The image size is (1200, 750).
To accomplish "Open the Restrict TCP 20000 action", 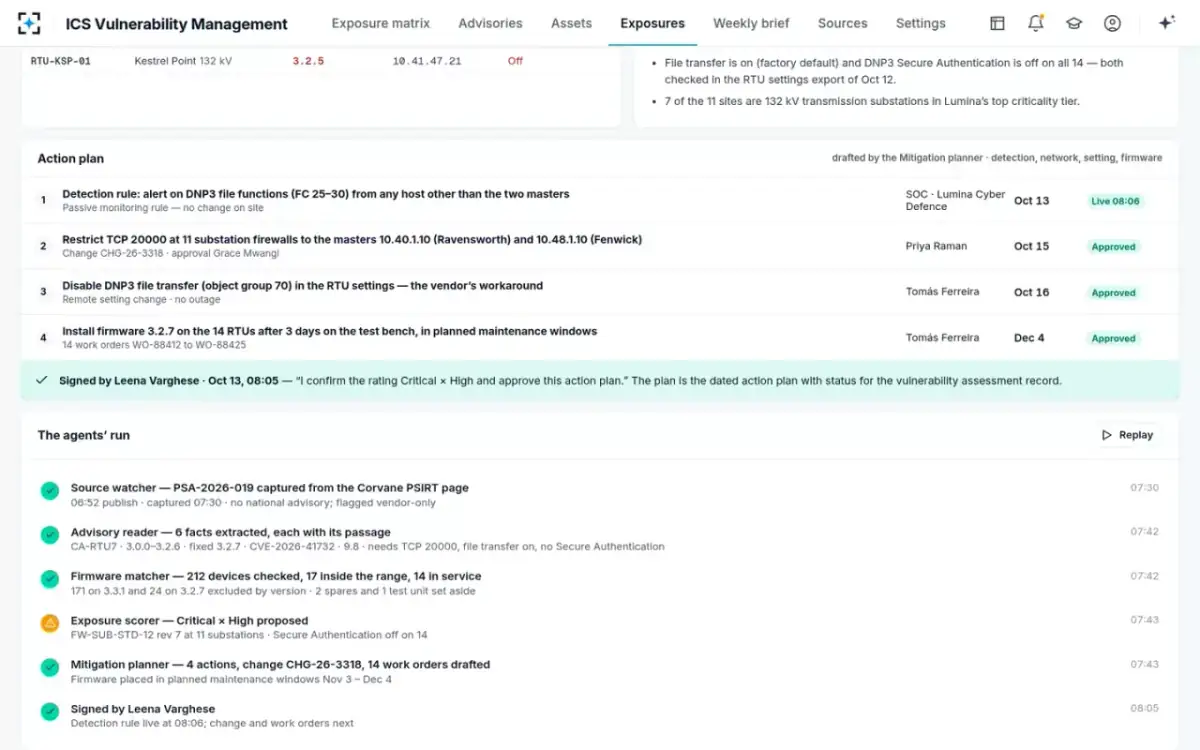I will pyautogui.click(x=352, y=240).
